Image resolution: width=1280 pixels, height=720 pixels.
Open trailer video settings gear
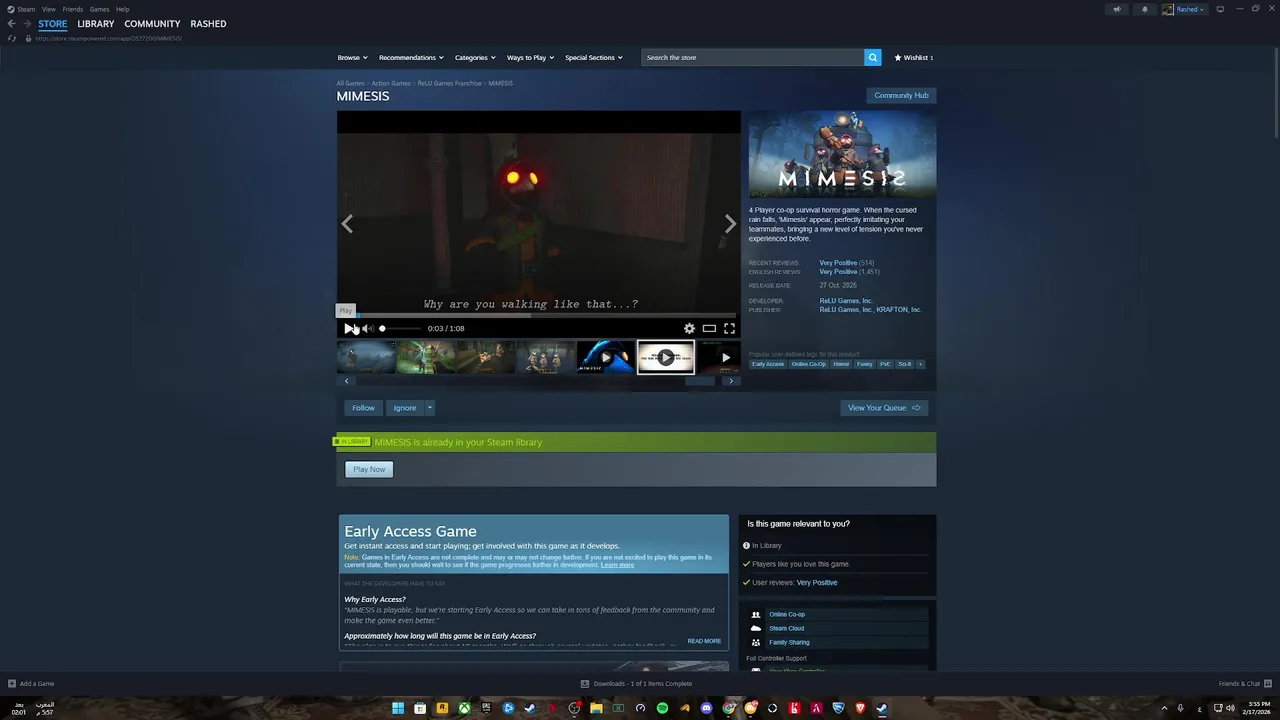coord(689,328)
